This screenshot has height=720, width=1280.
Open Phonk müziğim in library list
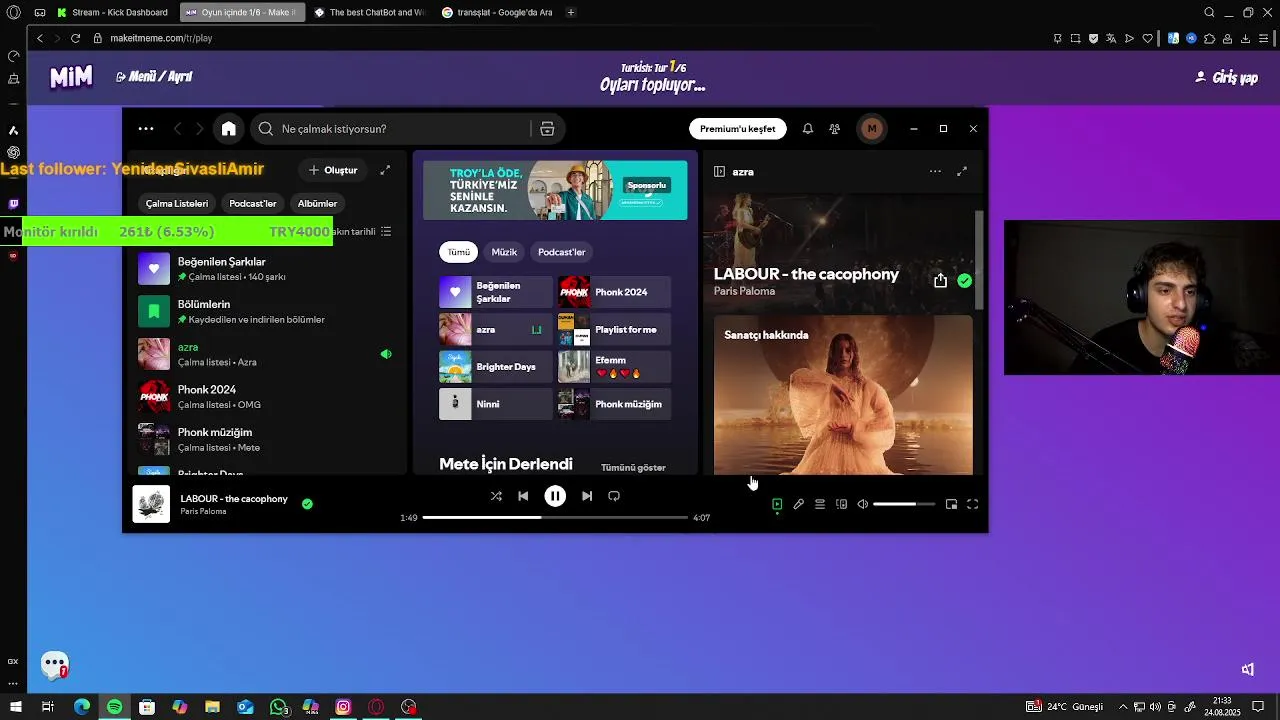pos(265,440)
